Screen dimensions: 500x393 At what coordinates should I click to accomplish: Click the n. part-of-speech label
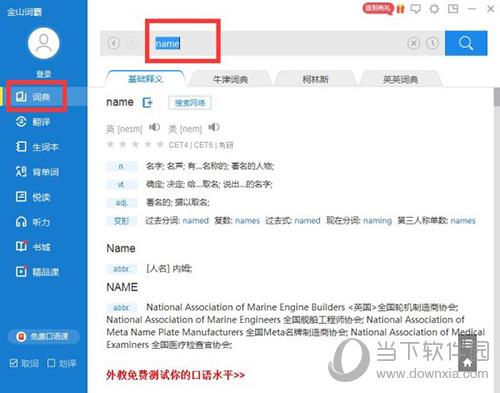click(121, 166)
